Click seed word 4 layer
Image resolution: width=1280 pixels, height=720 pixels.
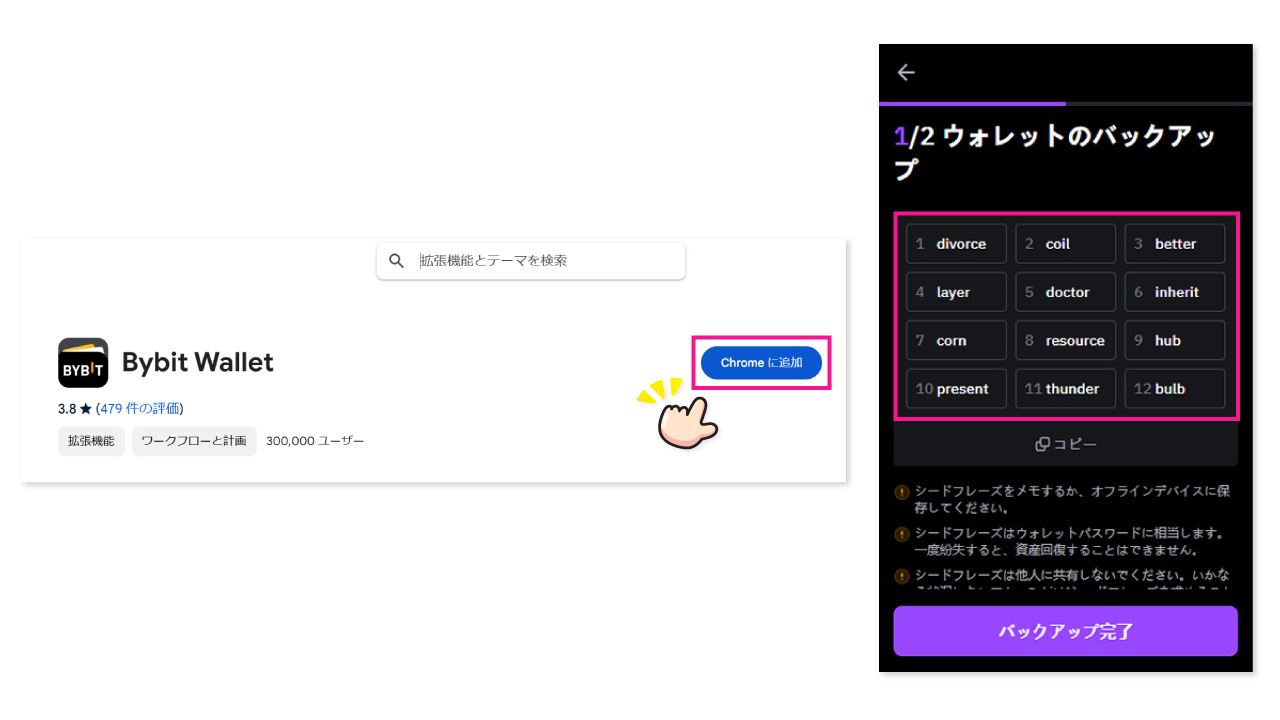956,292
